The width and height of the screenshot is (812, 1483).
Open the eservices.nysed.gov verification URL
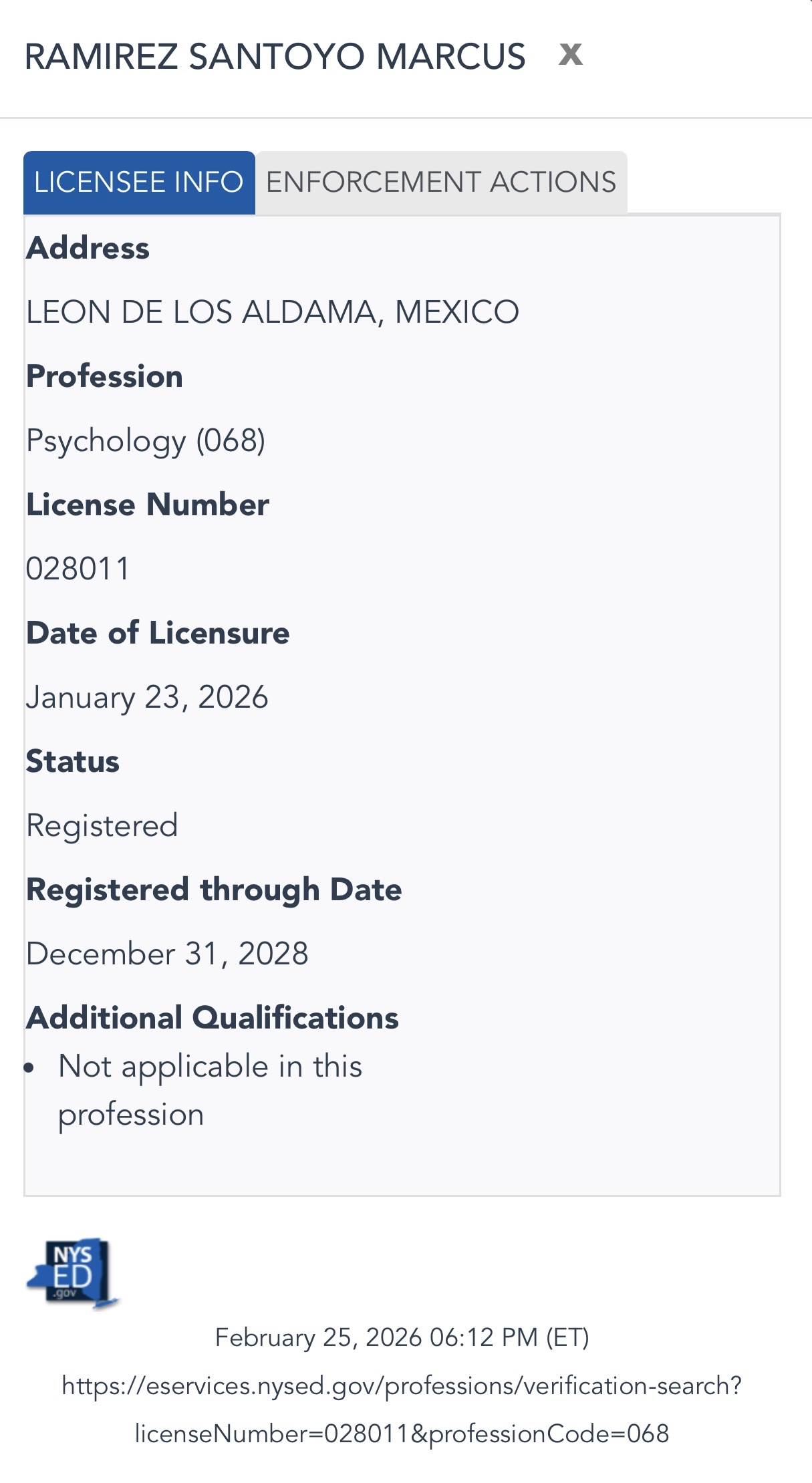[402, 1409]
